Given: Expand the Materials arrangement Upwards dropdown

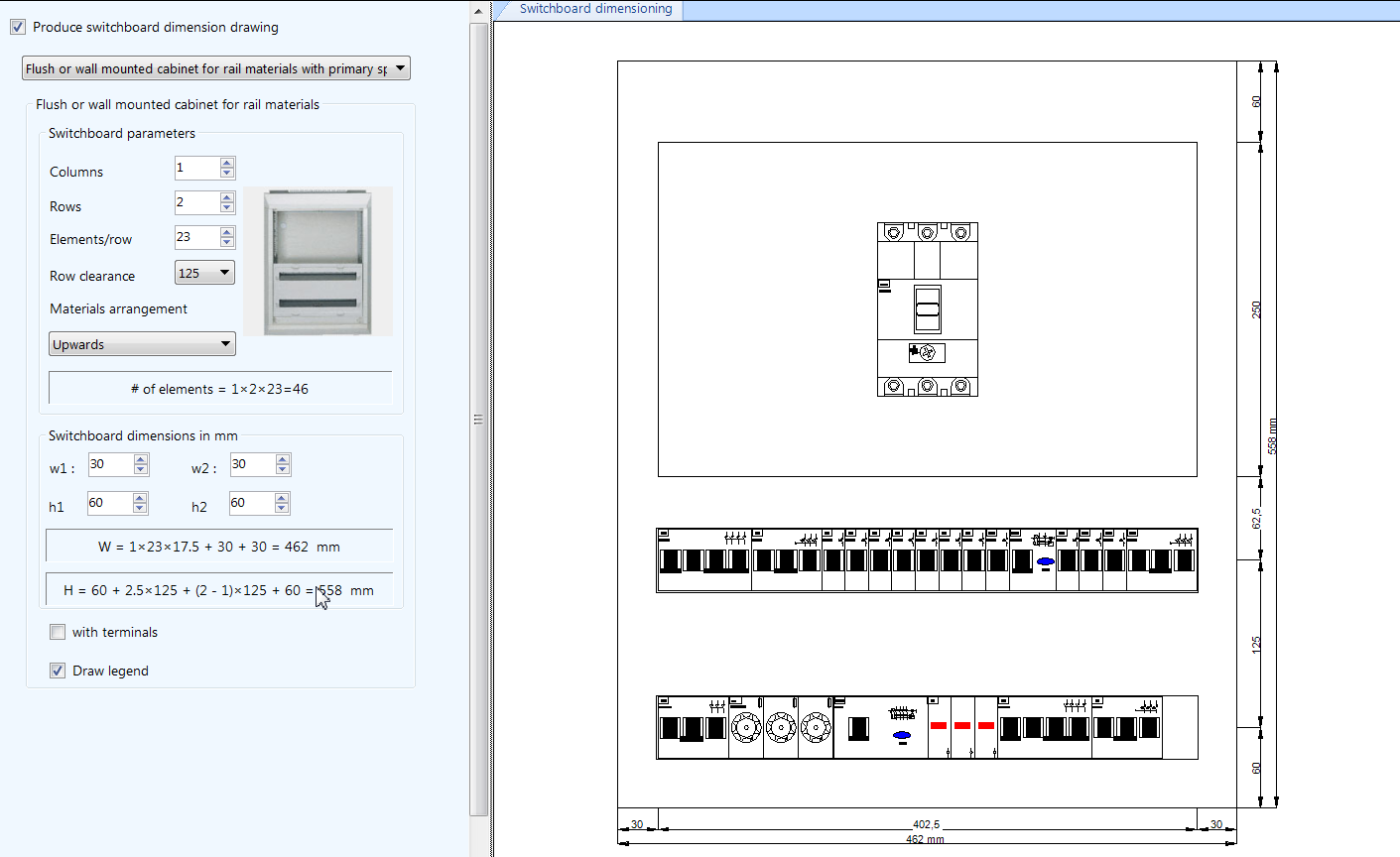Looking at the screenshot, I should coord(226,343).
